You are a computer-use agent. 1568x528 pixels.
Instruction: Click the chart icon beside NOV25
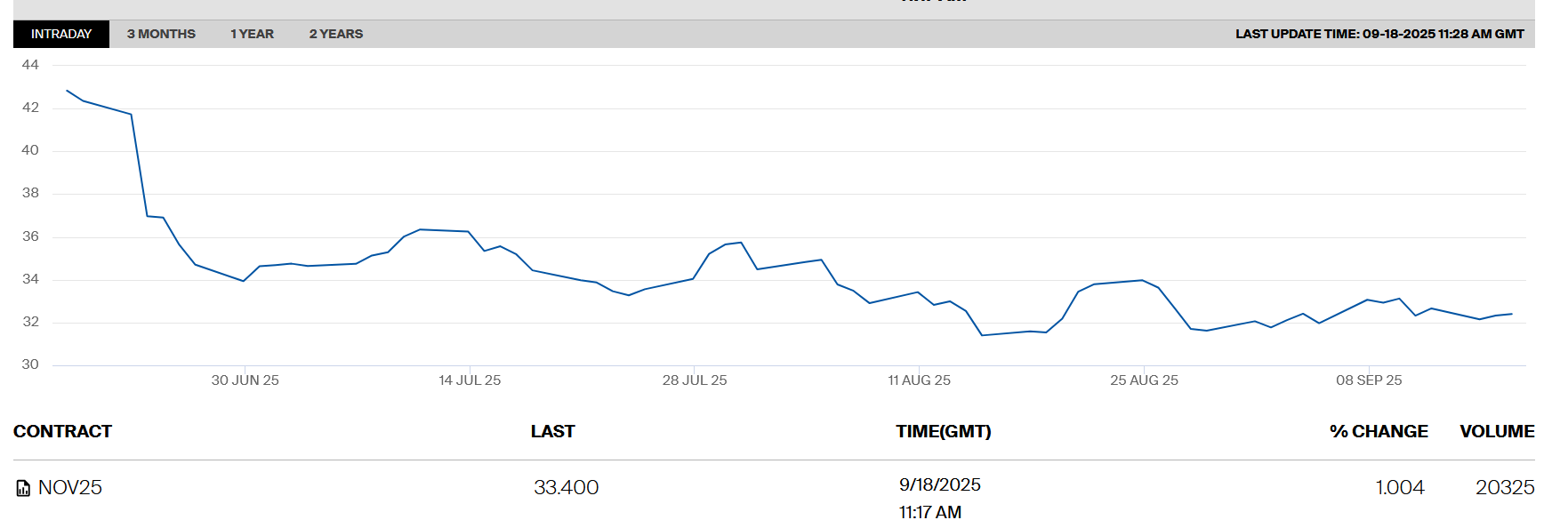[23, 488]
